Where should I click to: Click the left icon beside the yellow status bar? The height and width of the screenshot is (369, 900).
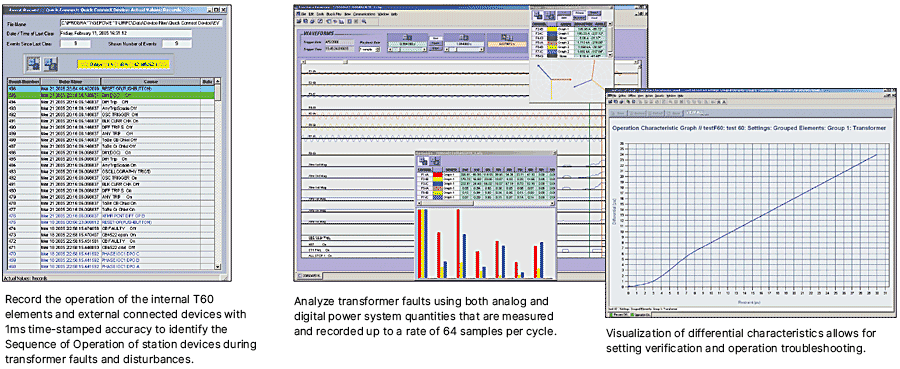[33, 63]
